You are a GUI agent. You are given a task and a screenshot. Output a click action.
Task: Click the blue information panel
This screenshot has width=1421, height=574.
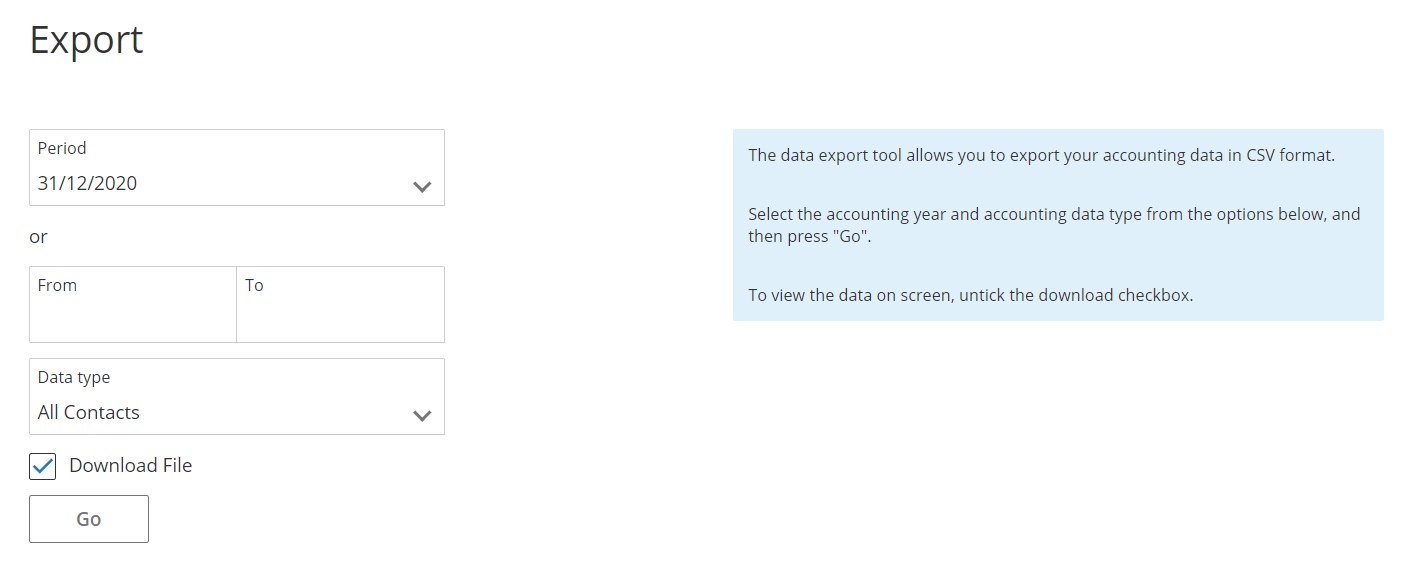tap(1058, 225)
